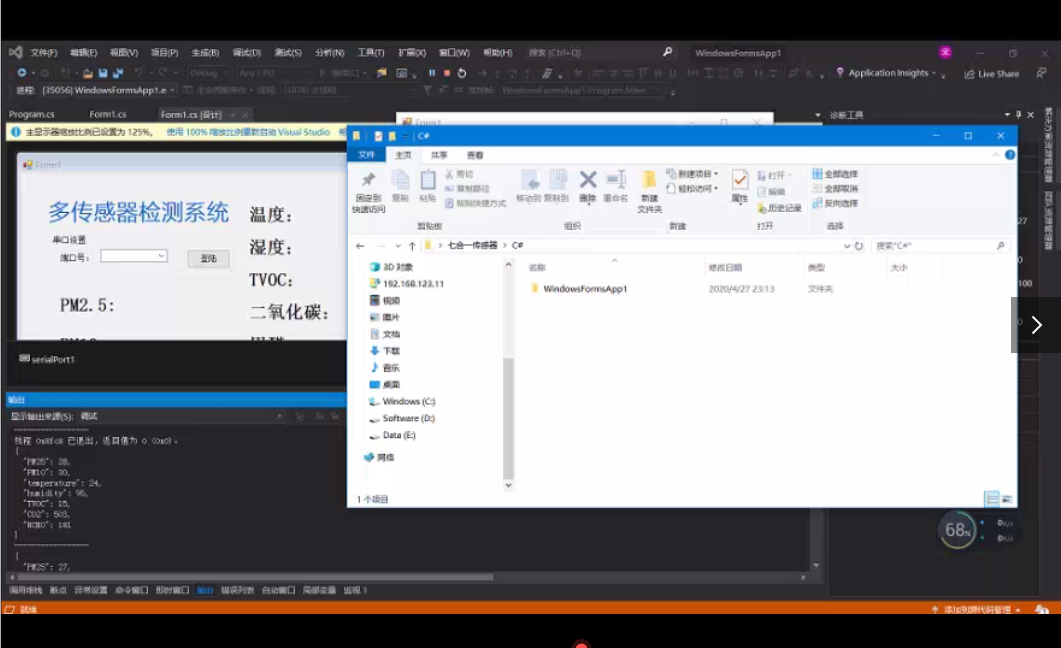Go up one folder level in Explorer

pos(411,246)
